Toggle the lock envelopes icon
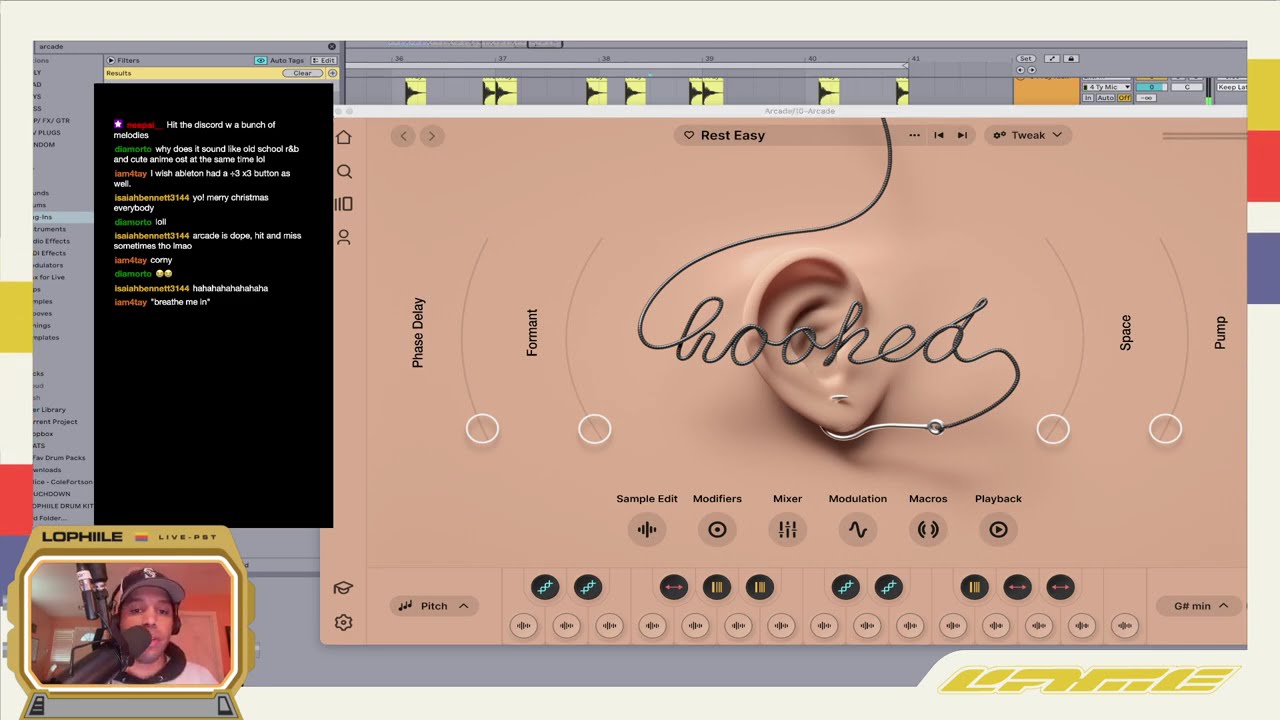1280x720 pixels. (x=1071, y=59)
